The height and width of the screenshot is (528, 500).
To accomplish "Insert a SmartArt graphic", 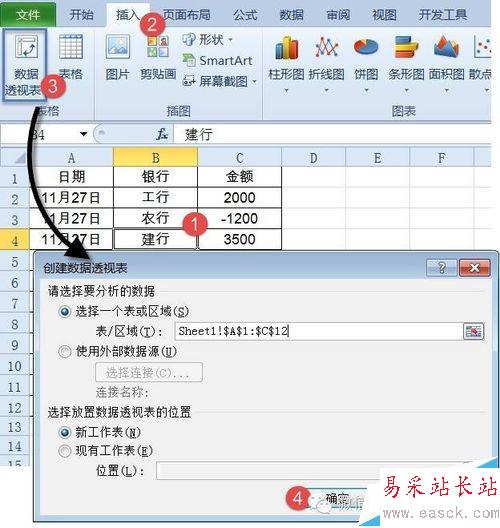I will [218, 61].
